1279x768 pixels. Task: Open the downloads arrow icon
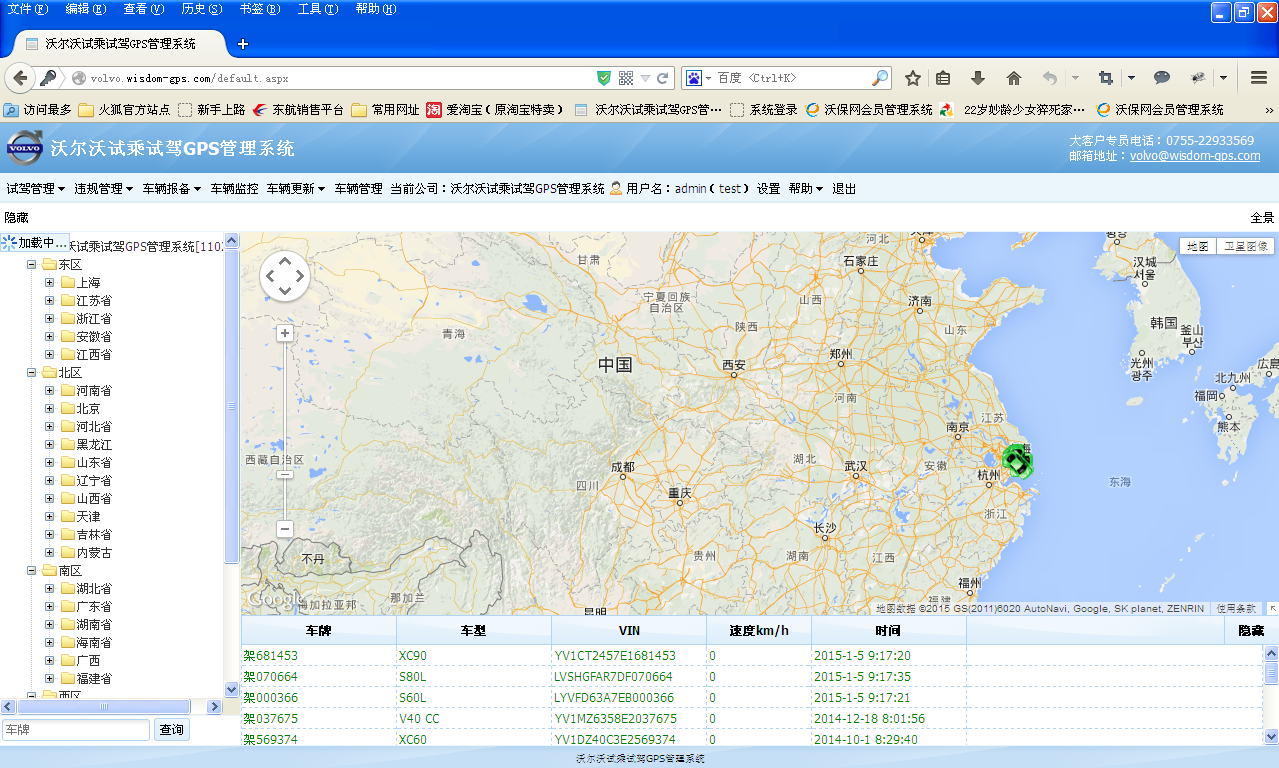978,78
